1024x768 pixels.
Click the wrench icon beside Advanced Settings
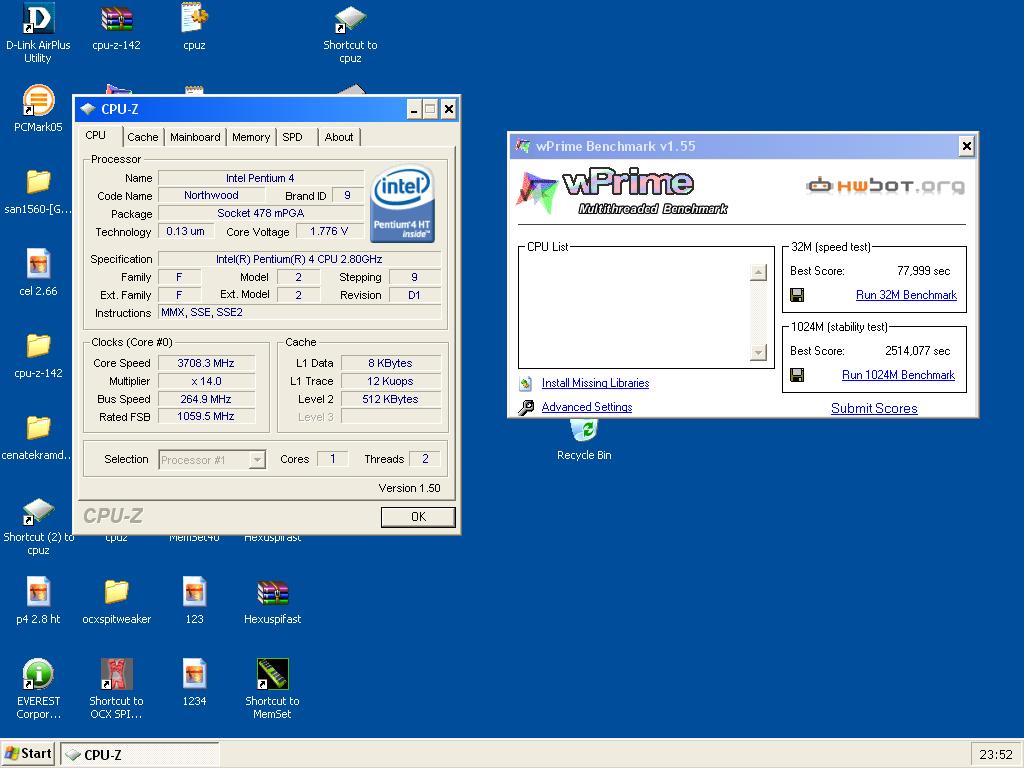526,408
